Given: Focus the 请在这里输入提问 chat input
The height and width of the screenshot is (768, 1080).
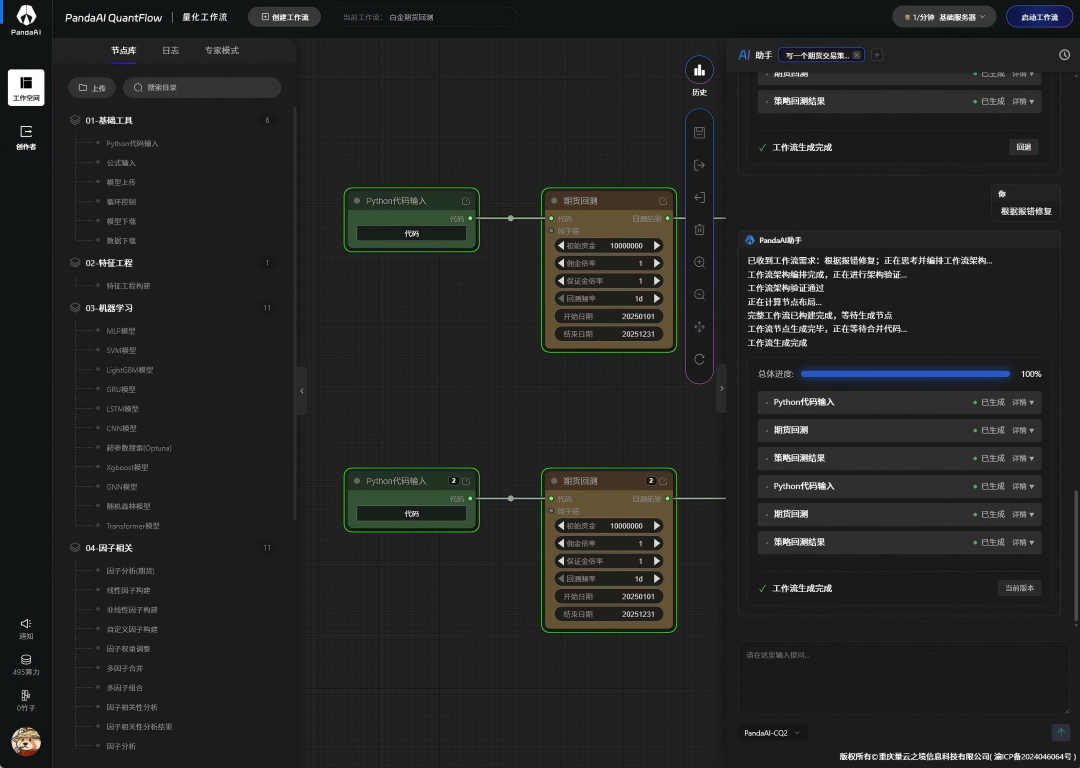Looking at the screenshot, I should coord(904,678).
